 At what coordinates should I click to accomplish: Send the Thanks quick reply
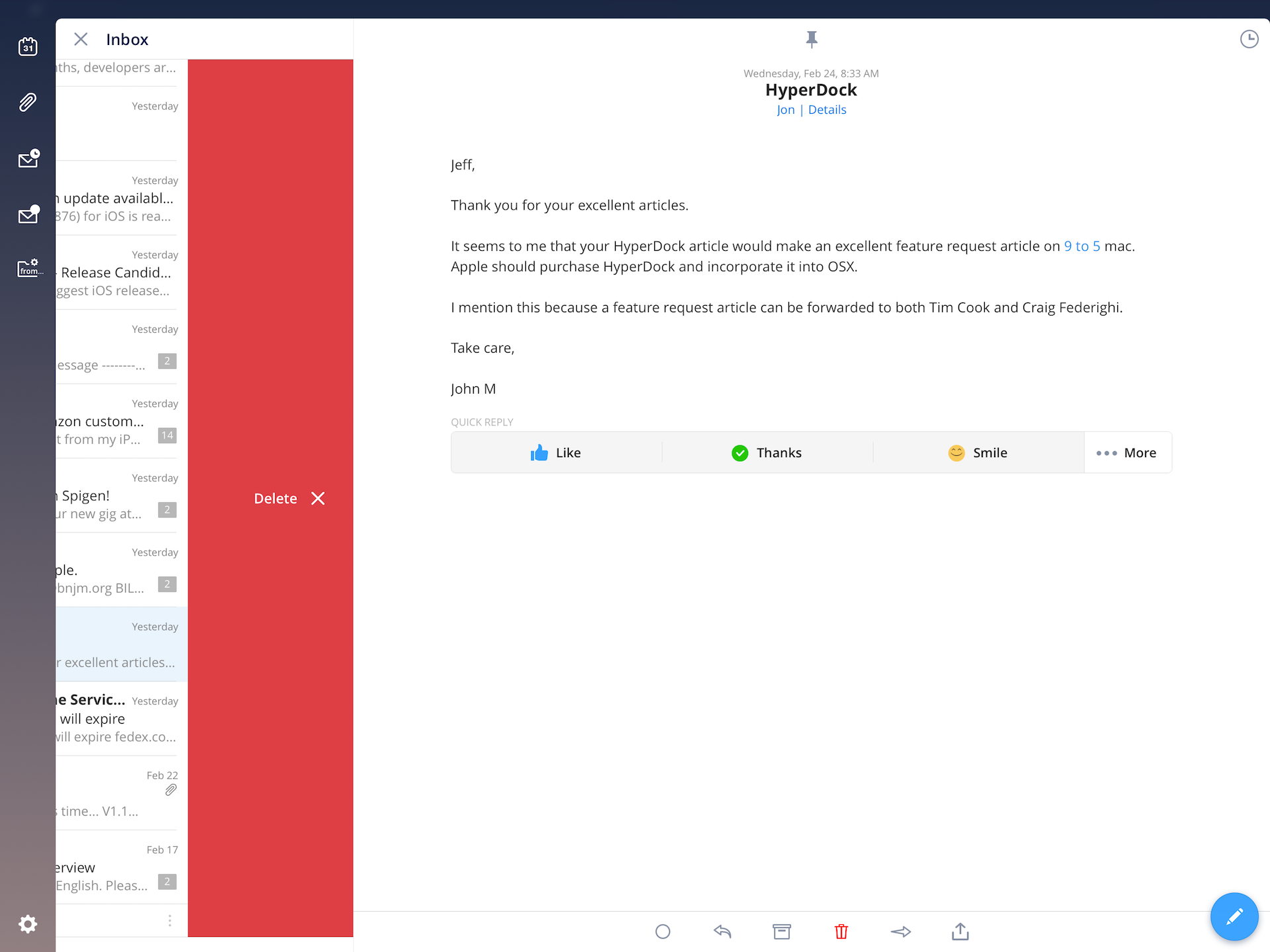click(x=767, y=453)
